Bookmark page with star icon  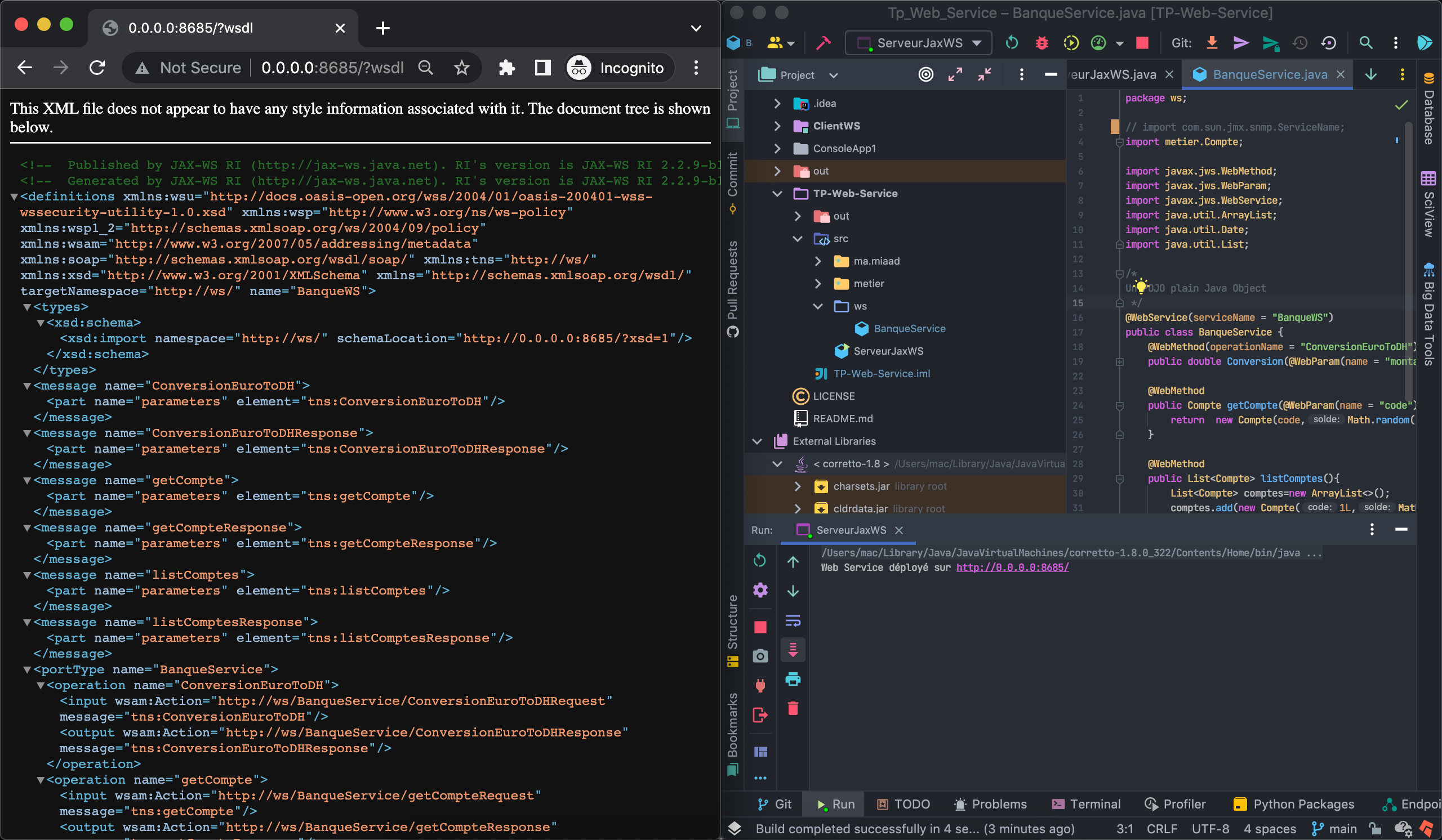[461, 68]
